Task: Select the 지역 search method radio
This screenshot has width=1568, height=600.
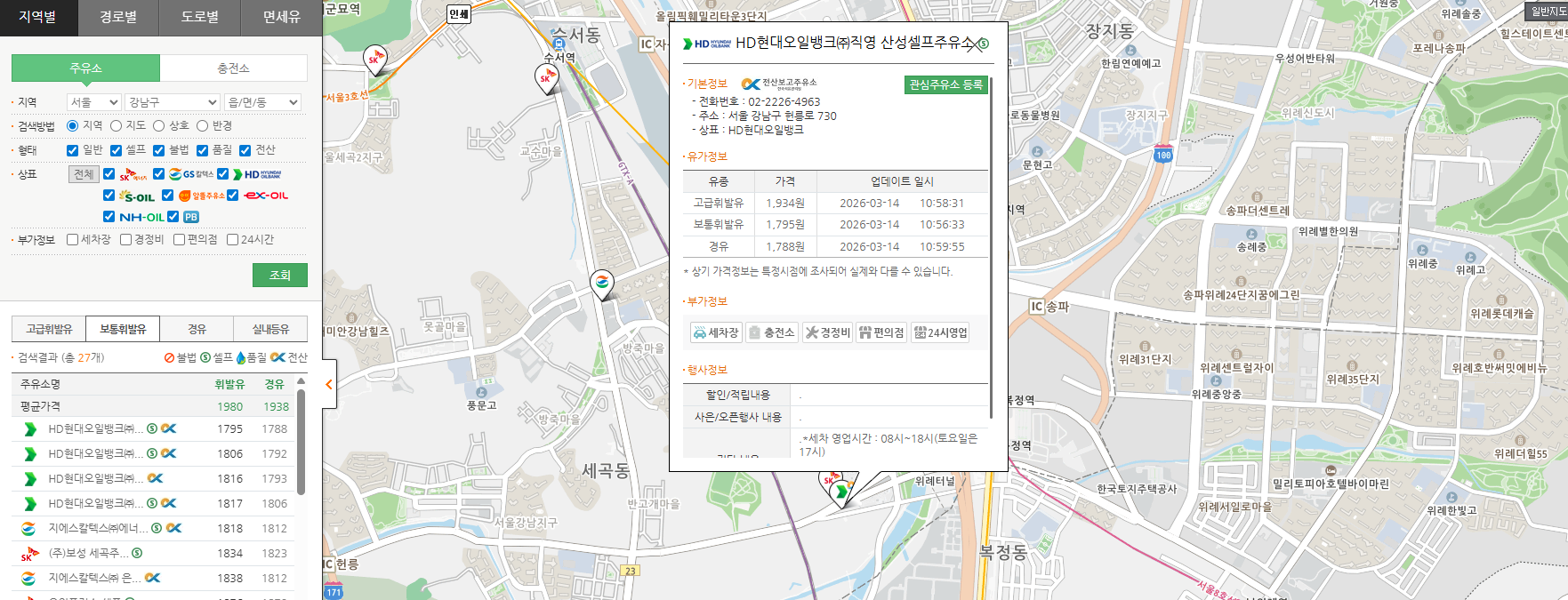Action: coord(73,126)
